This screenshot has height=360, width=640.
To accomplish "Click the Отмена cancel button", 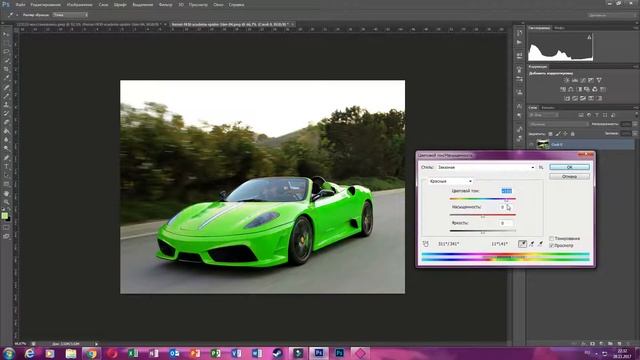I will click(x=569, y=177).
